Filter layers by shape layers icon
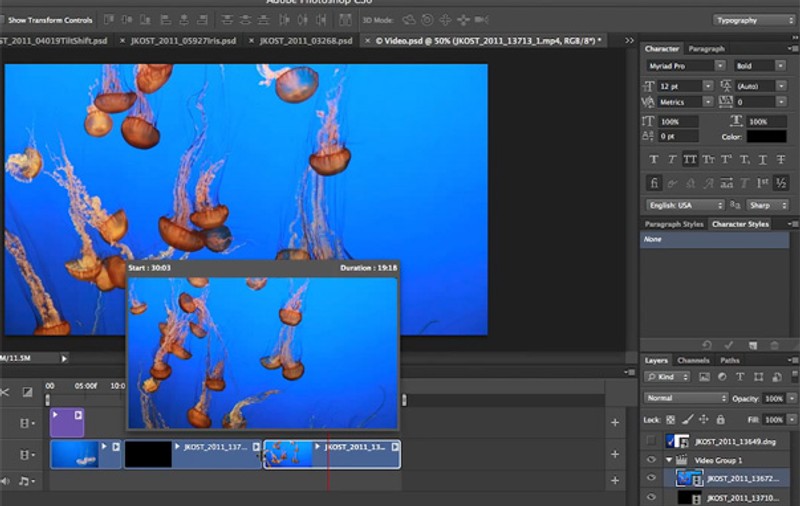This screenshot has width=800, height=506. [x=759, y=377]
